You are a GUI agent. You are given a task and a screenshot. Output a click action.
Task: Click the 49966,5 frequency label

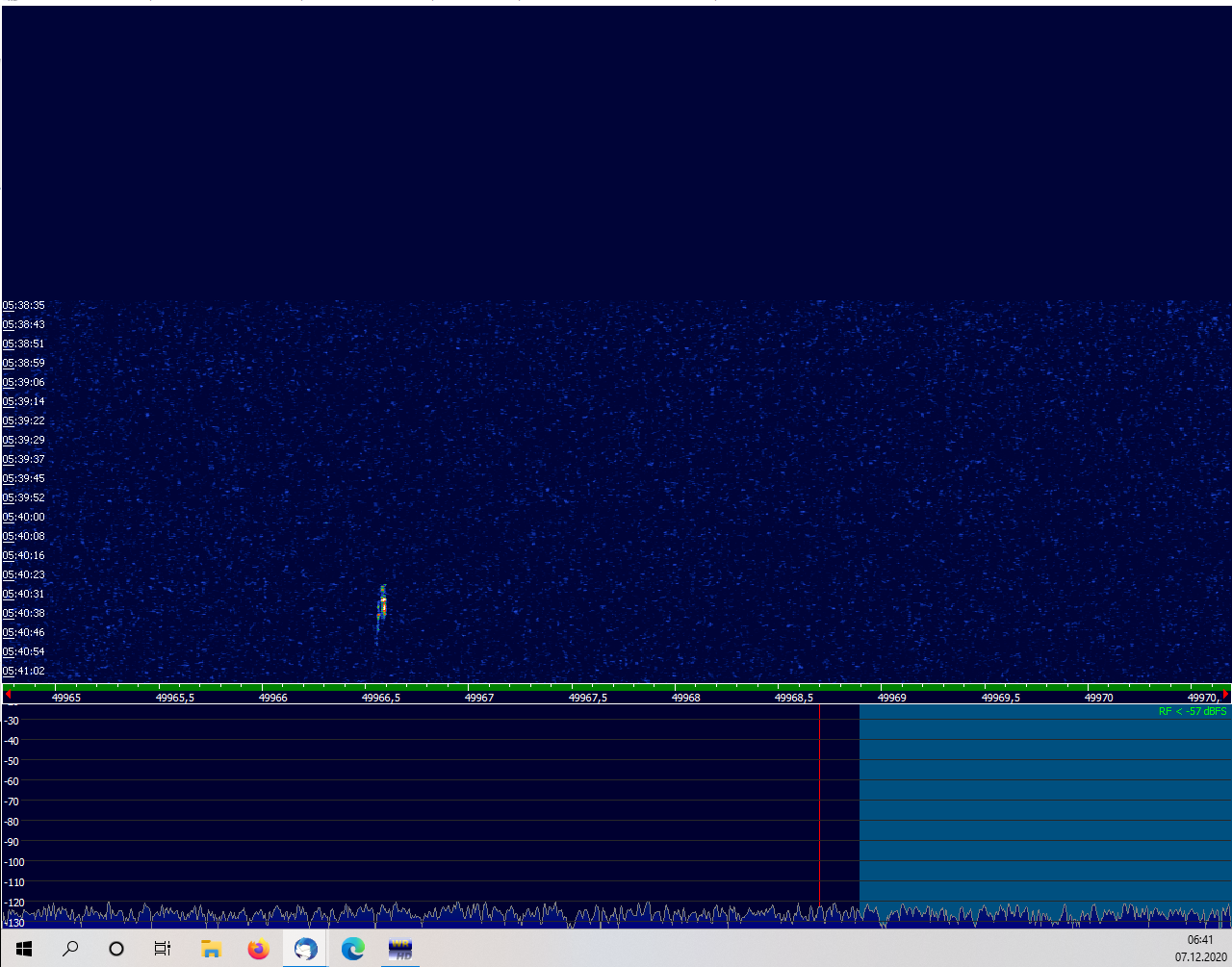click(x=381, y=698)
